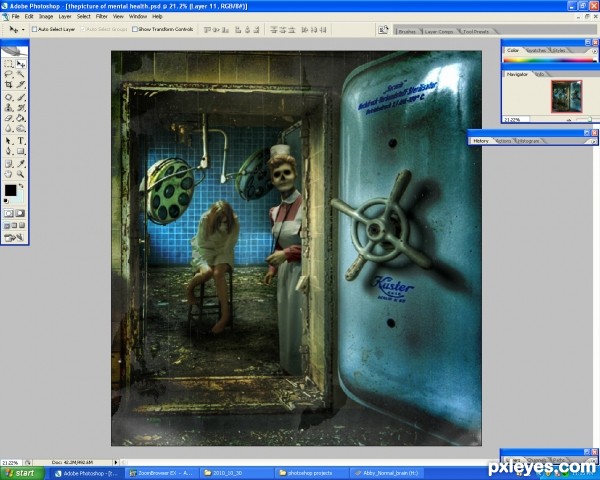Image resolution: width=600 pixels, height=480 pixels.
Task: Switch to the Info tab
Action: click(540, 74)
